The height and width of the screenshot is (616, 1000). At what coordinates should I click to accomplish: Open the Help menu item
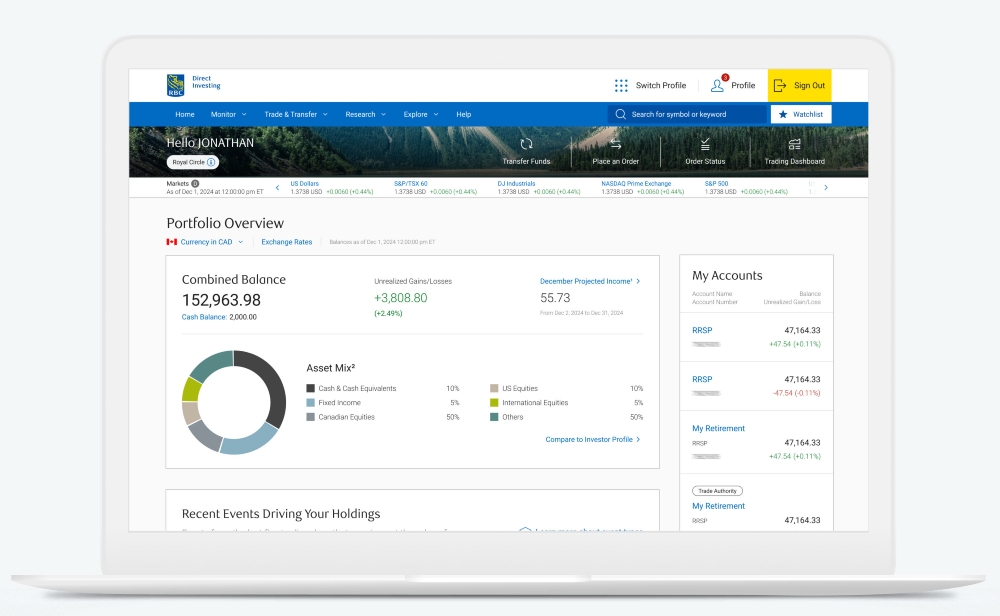[x=464, y=114]
